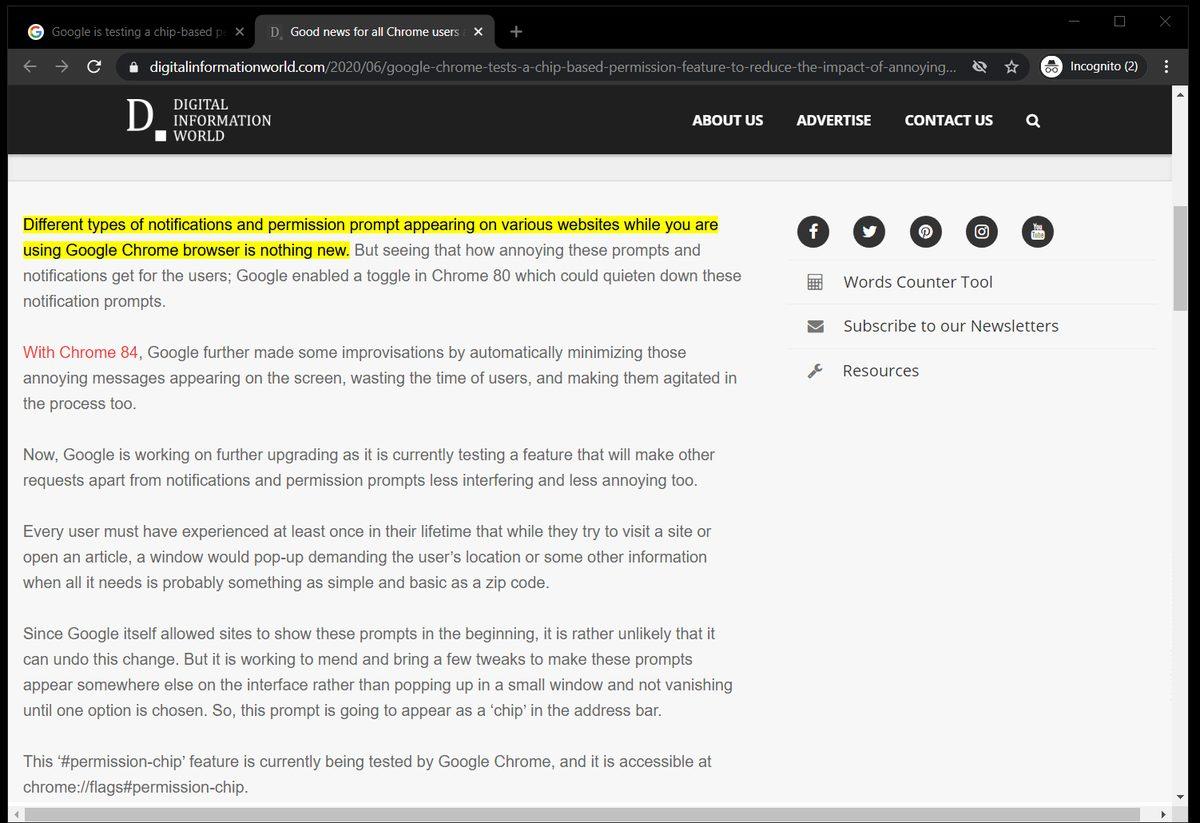This screenshot has height=823, width=1200.
Task: Open the Instagram social icon
Action: 982,232
